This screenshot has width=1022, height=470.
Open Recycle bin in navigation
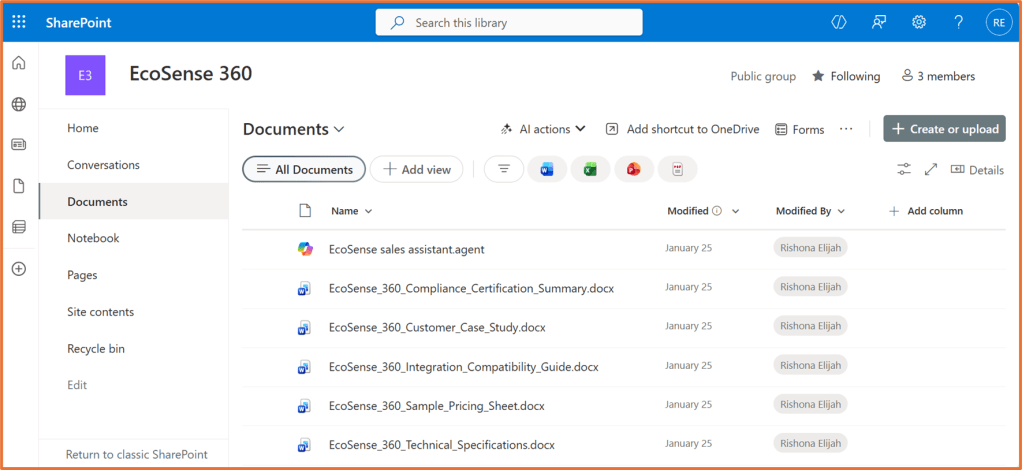(x=96, y=349)
